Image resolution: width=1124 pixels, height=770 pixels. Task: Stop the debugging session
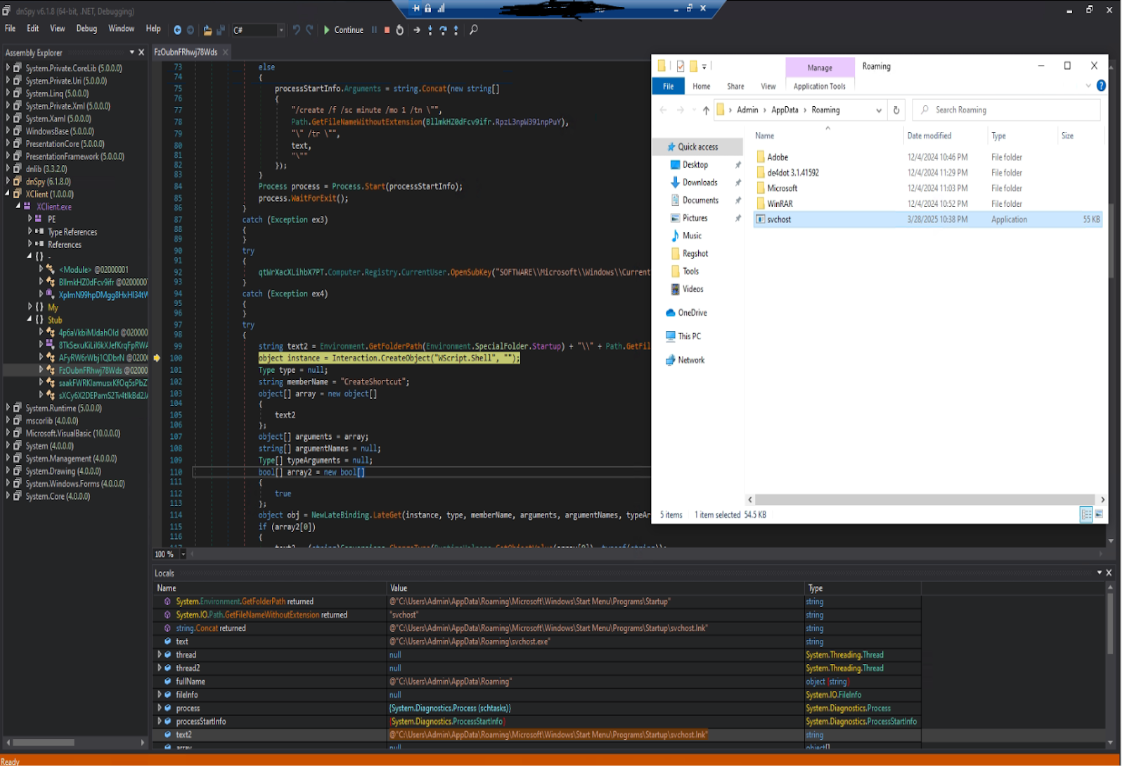point(387,30)
